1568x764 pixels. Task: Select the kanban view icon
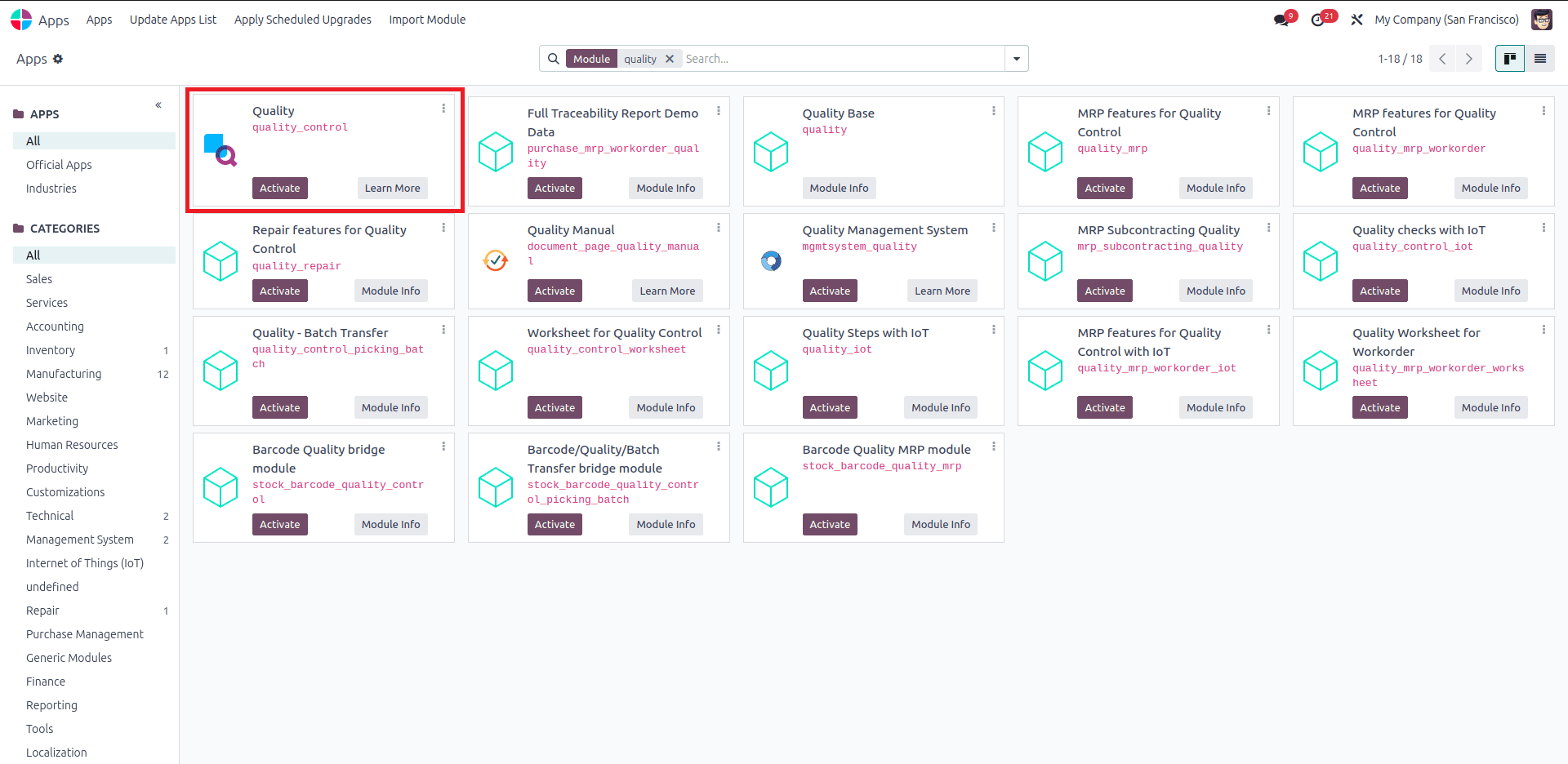pos(1510,58)
